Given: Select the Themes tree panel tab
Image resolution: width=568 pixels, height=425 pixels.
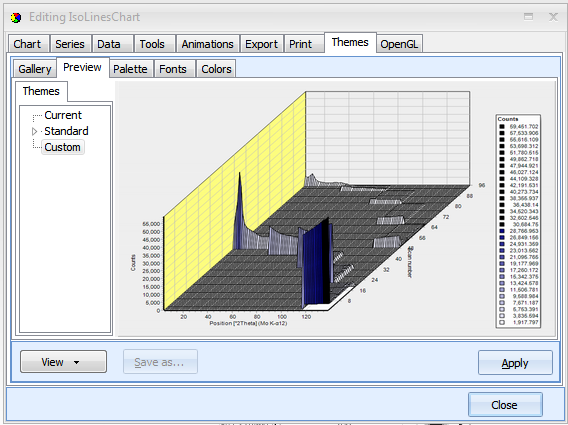Looking at the screenshot, I should (x=41, y=91).
